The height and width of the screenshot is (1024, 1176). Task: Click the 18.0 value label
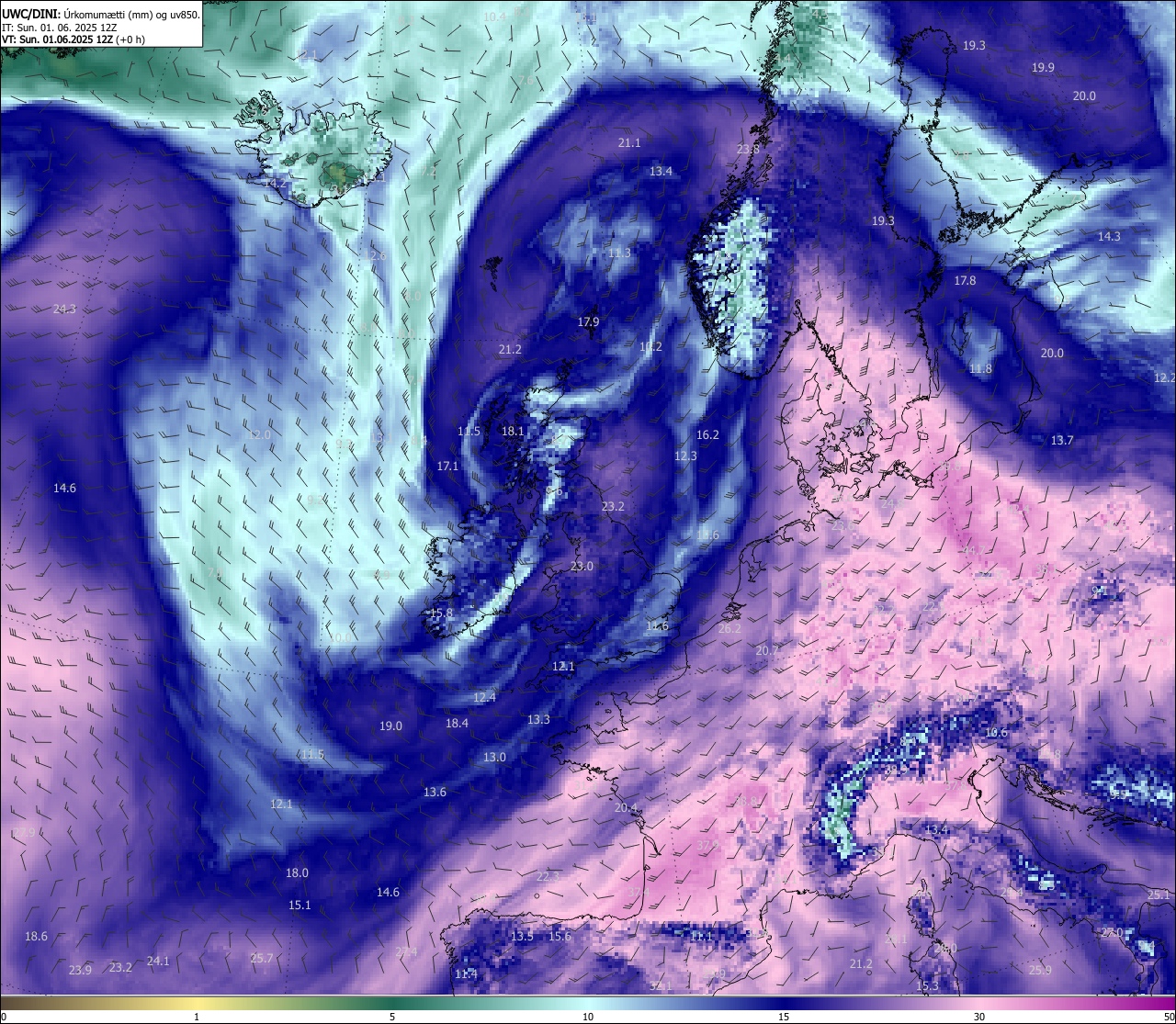pos(297,873)
